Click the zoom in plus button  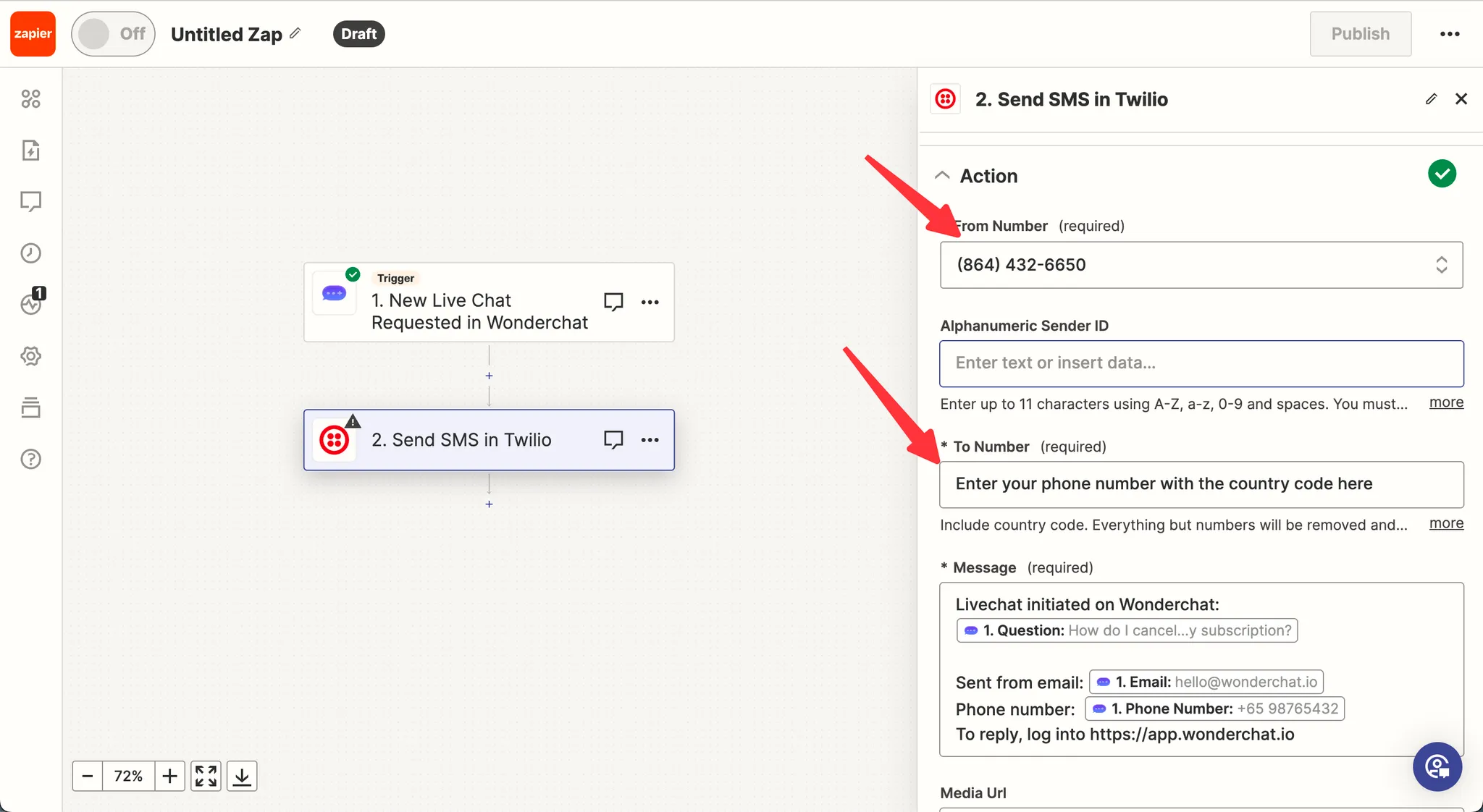169,776
